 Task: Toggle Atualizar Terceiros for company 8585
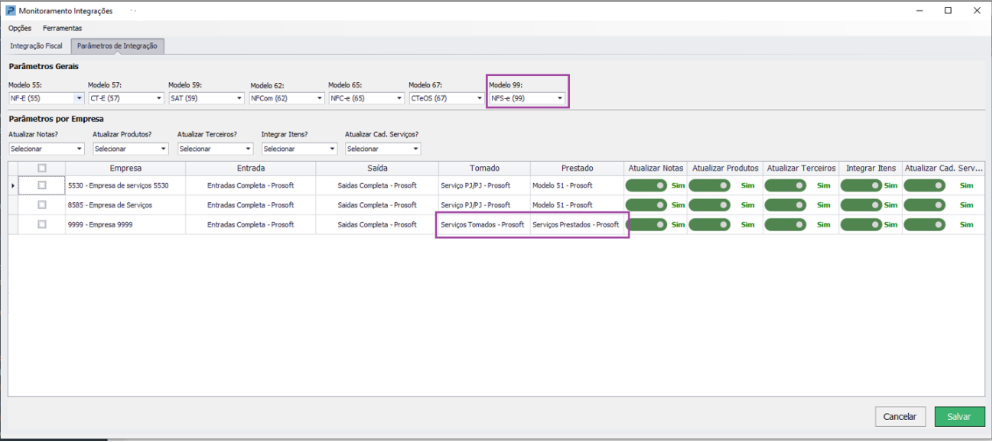[x=785, y=205]
